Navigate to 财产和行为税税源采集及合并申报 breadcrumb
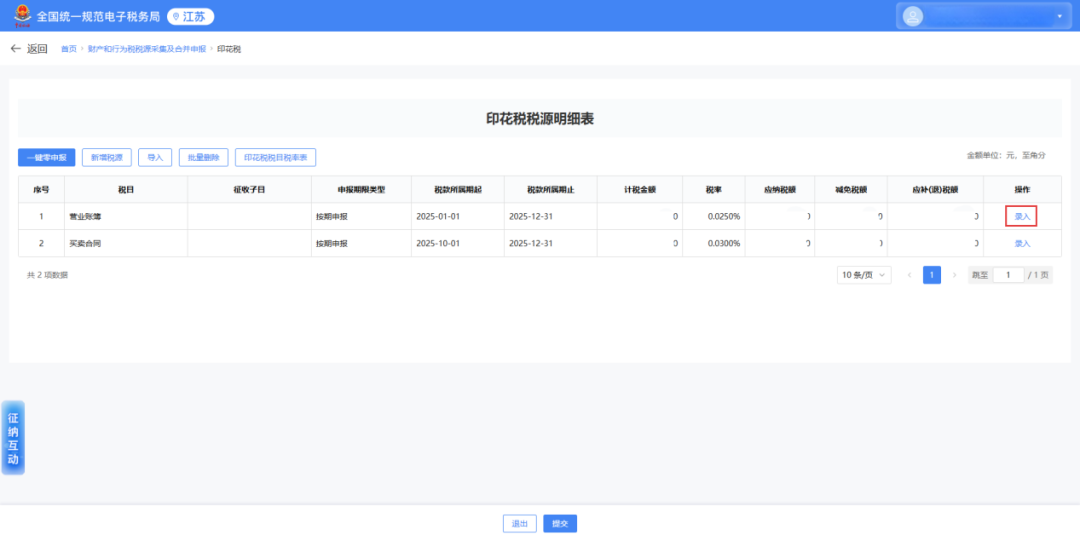 146,49
